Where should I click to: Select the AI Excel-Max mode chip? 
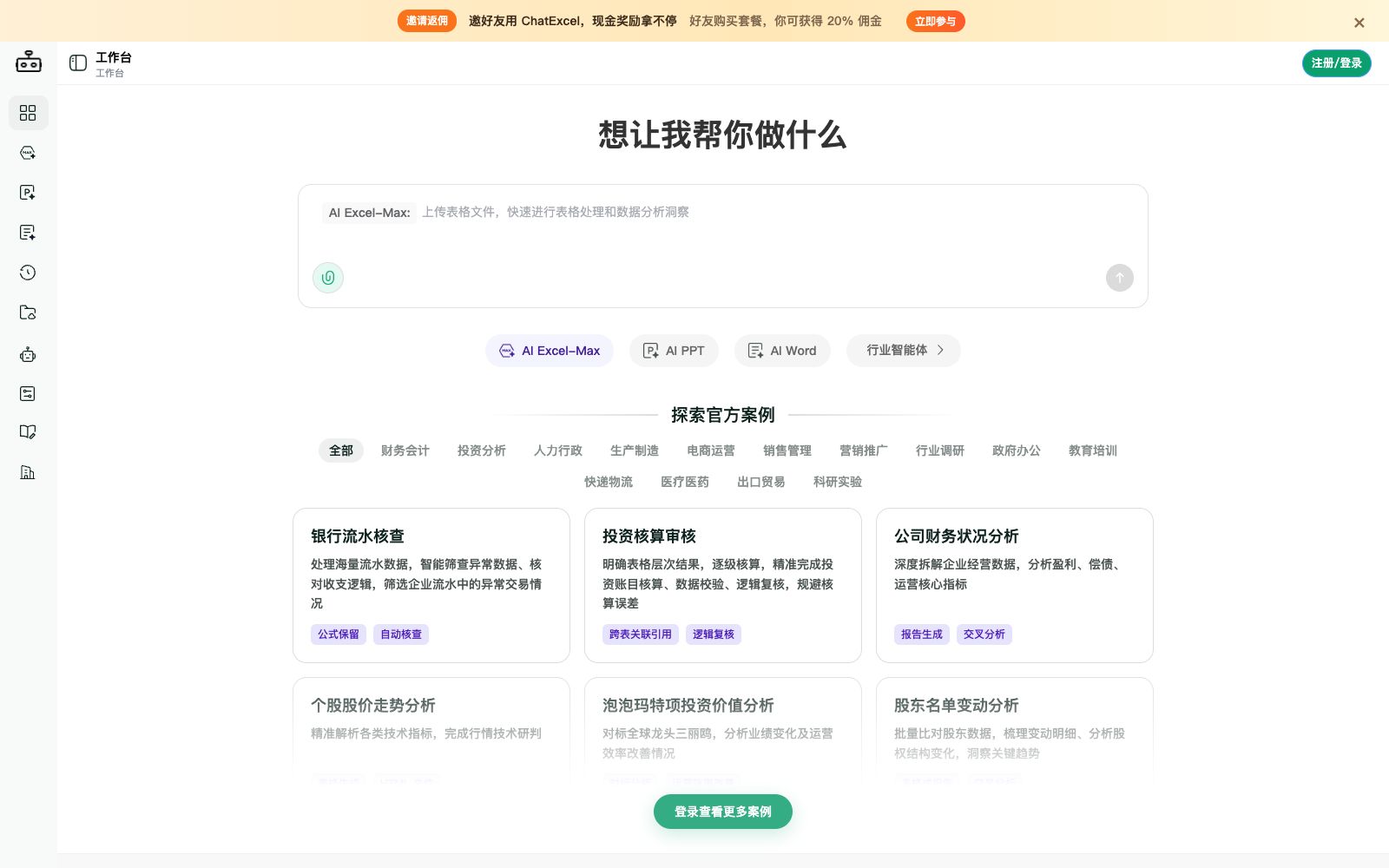point(550,351)
